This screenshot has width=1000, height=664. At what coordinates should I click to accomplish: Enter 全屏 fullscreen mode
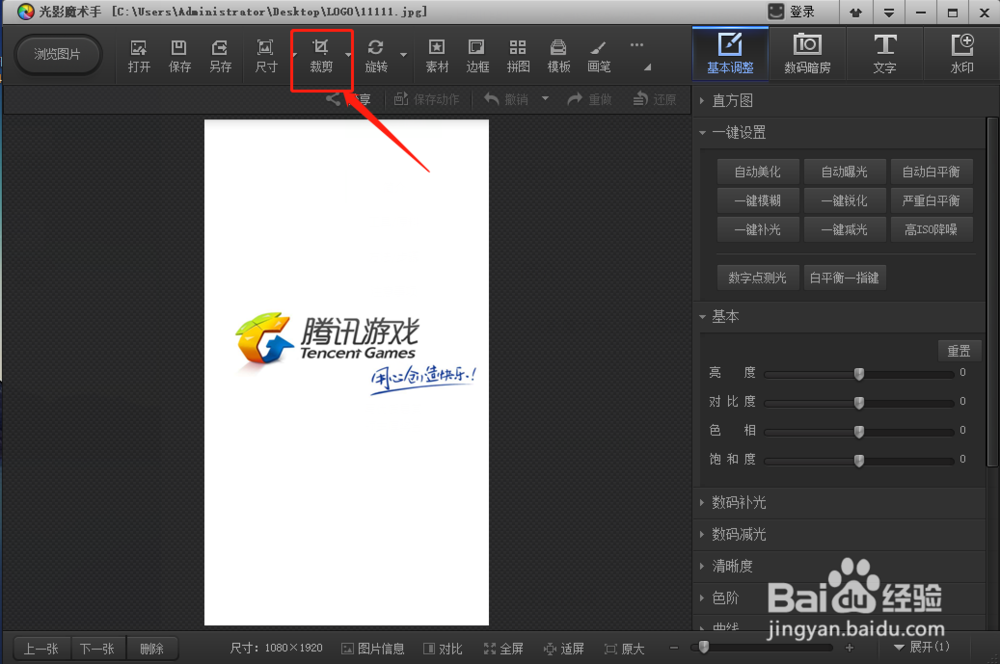(x=504, y=649)
